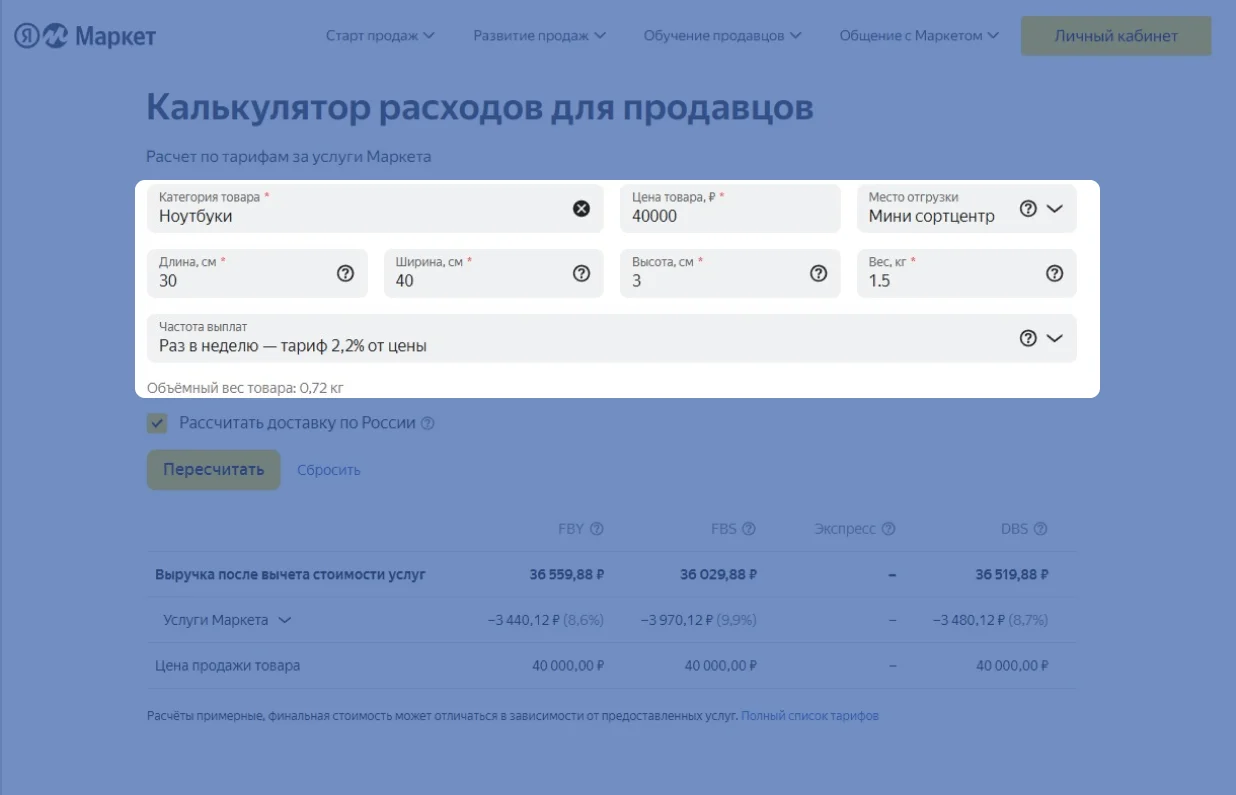This screenshot has width=1236, height=795.
Task: Toggle the Russia delivery calculation checkbox
Action: 157,423
